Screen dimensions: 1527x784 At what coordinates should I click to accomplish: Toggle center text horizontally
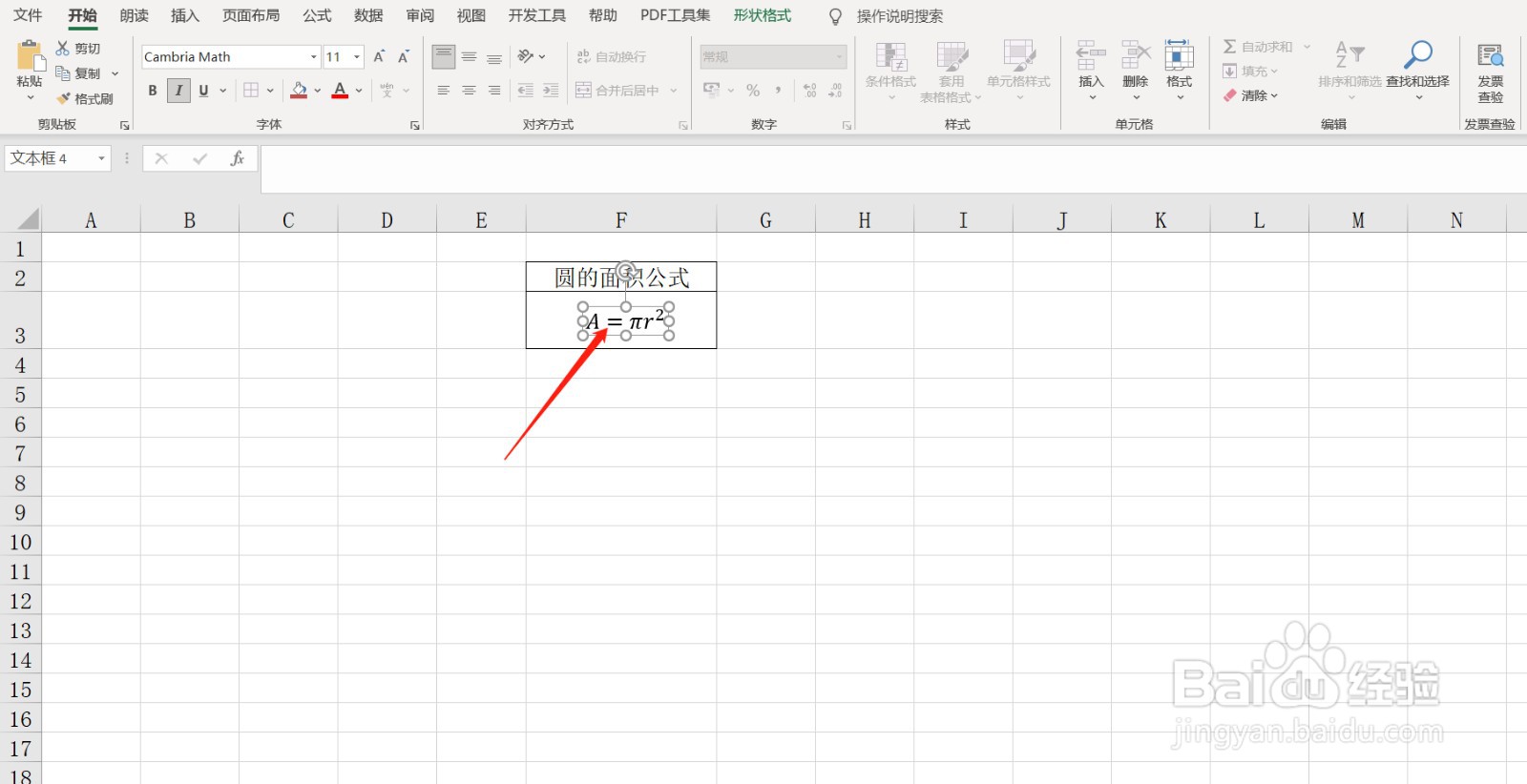[x=469, y=91]
